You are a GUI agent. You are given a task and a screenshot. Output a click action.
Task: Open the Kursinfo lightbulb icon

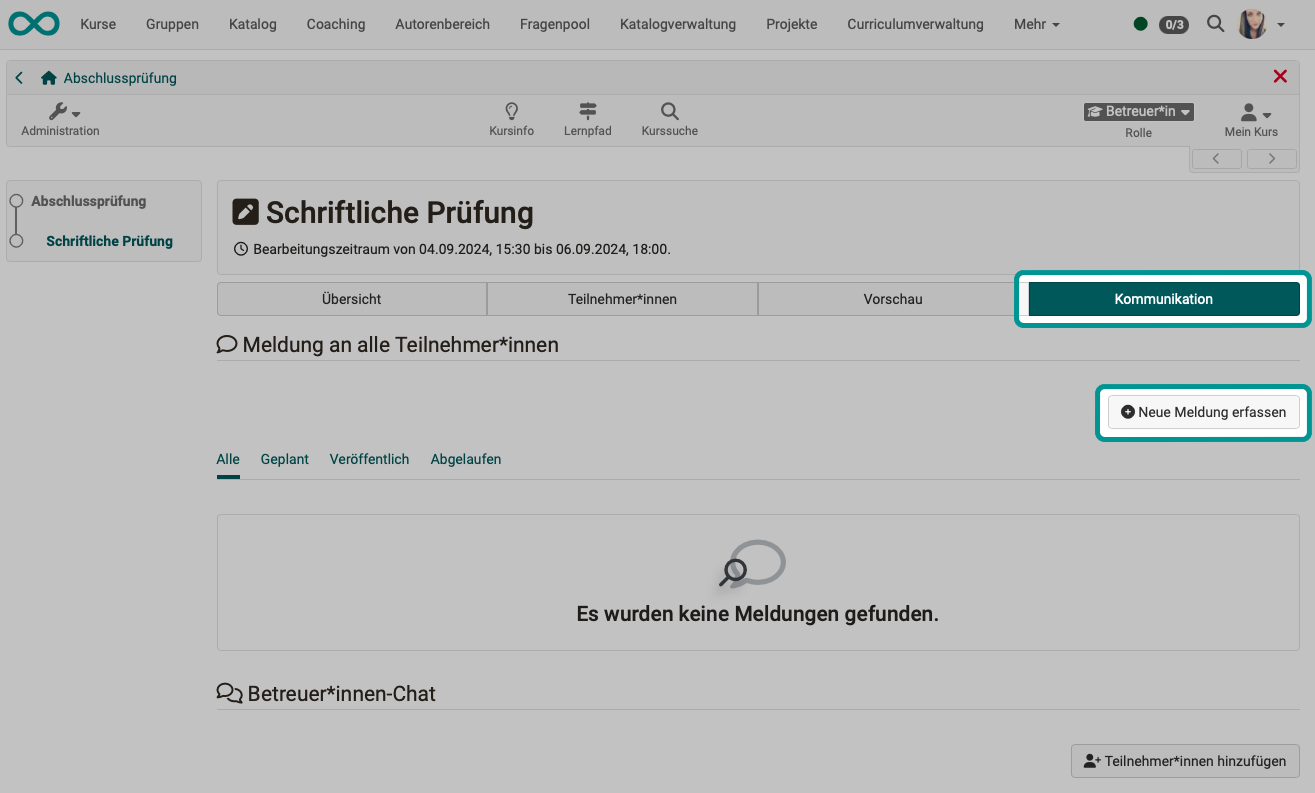(x=511, y=111)
